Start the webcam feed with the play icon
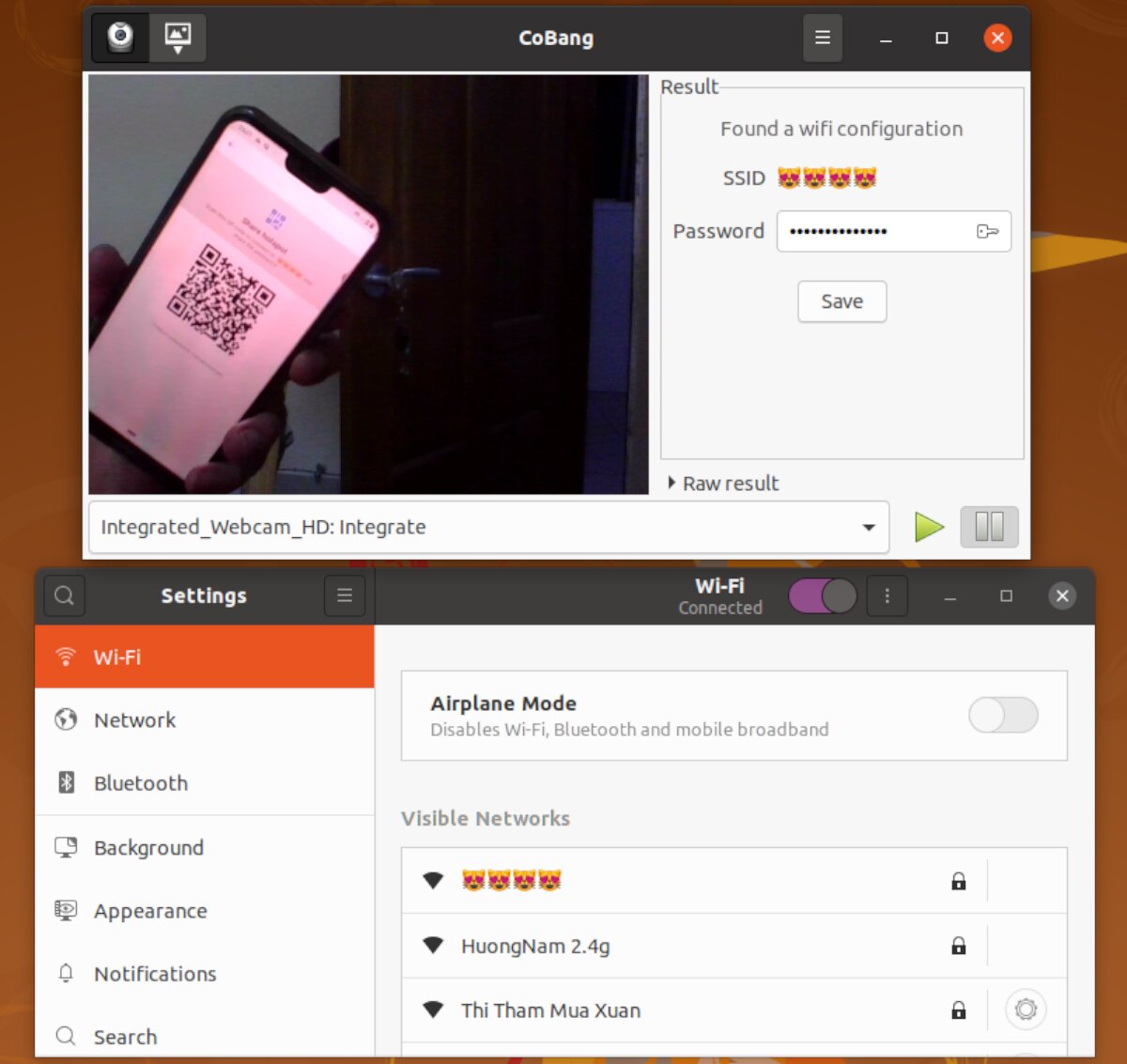1127x1064 pixels. tap(929, 527)
